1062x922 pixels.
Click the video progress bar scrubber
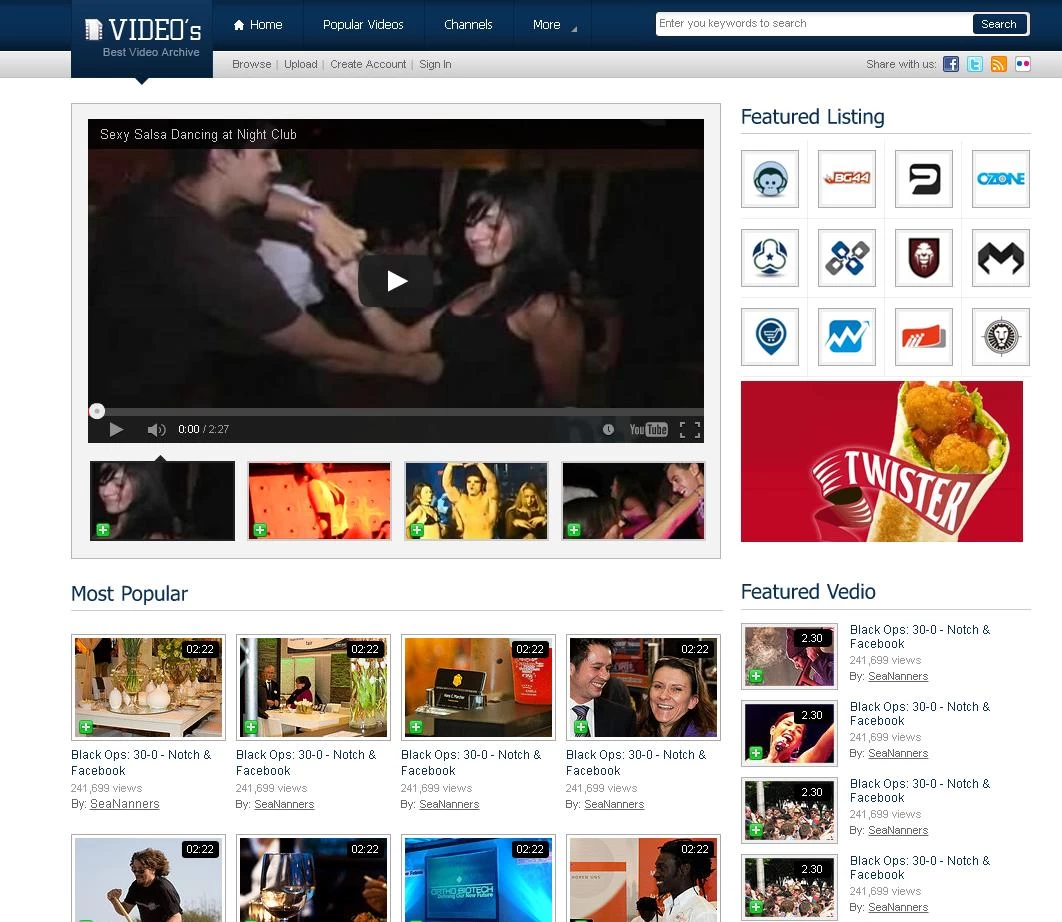pos(97,411)
